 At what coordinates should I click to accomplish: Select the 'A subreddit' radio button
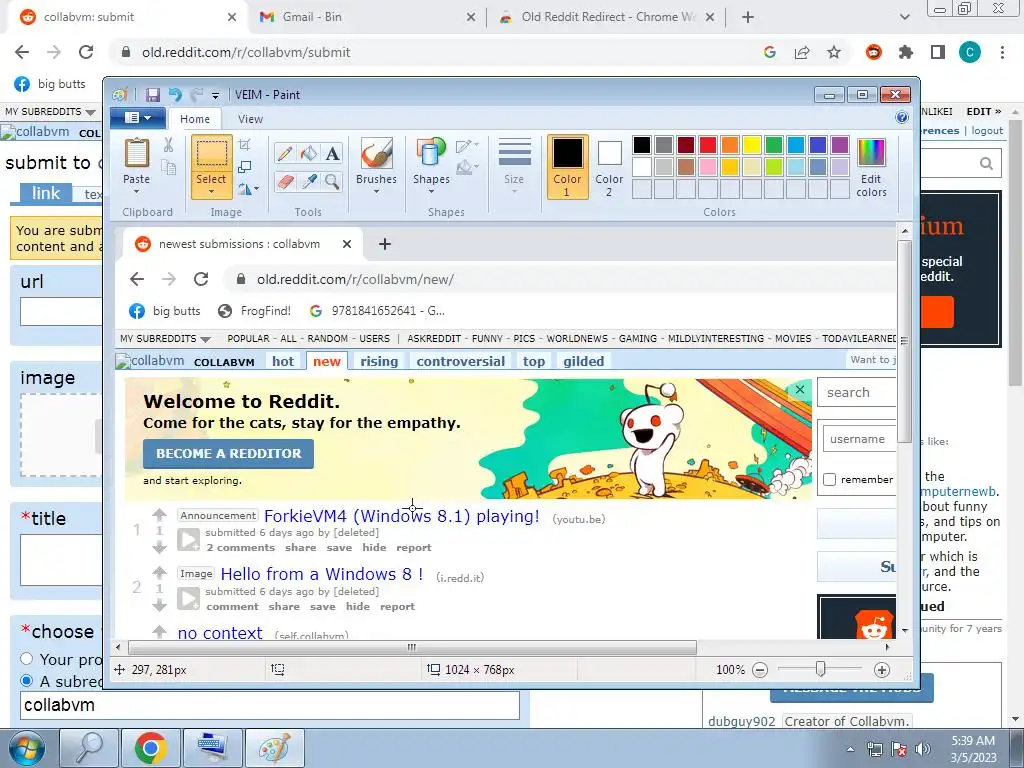point(27,680)
